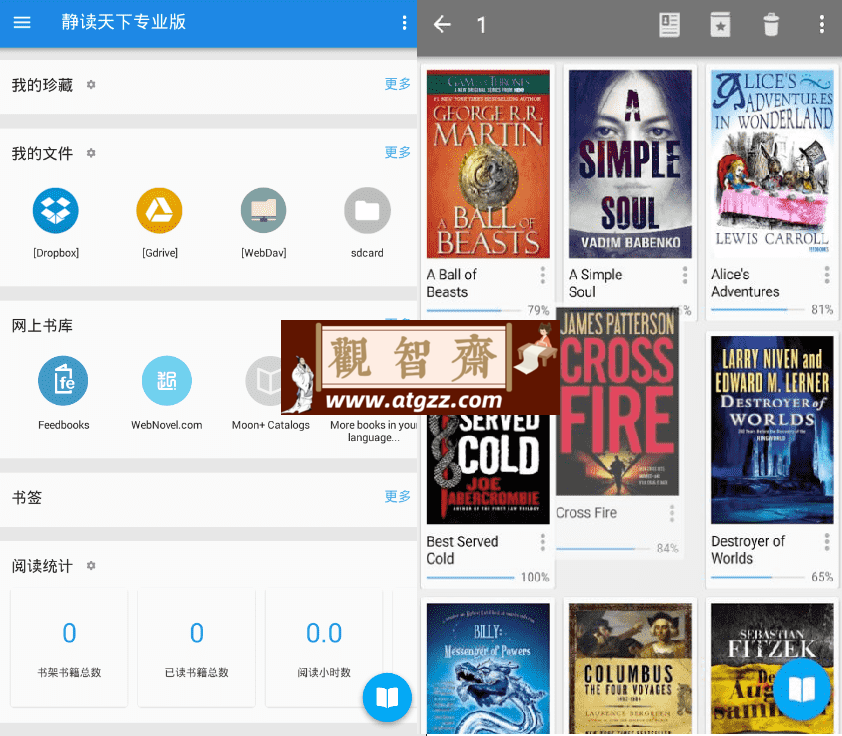Open the WebDav network folder icon
The image size is (842, 736).
coord(263,210)
